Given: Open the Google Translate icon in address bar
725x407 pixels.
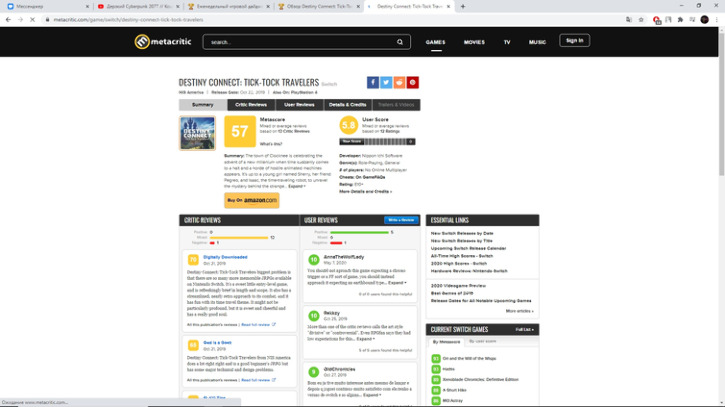Looking at the screenshot, I should tap(629, 19).
